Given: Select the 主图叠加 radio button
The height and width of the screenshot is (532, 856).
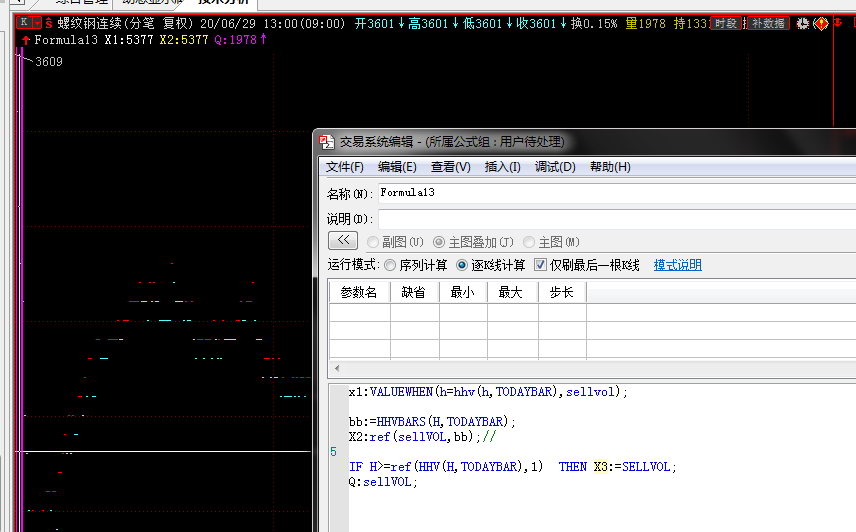Looking at the screenshot, I should coord(439,242).
